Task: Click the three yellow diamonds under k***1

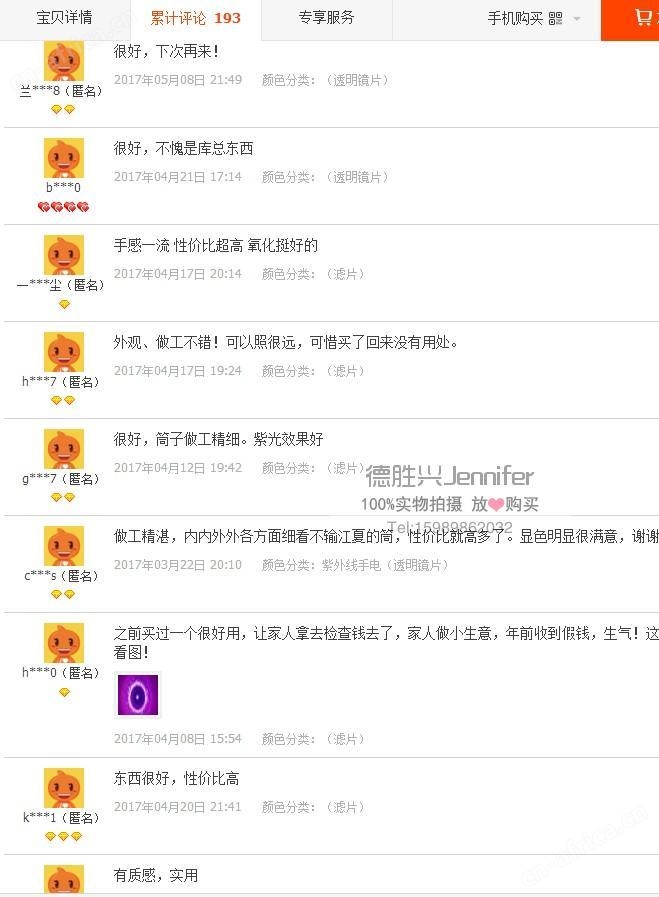Action: 63,836
